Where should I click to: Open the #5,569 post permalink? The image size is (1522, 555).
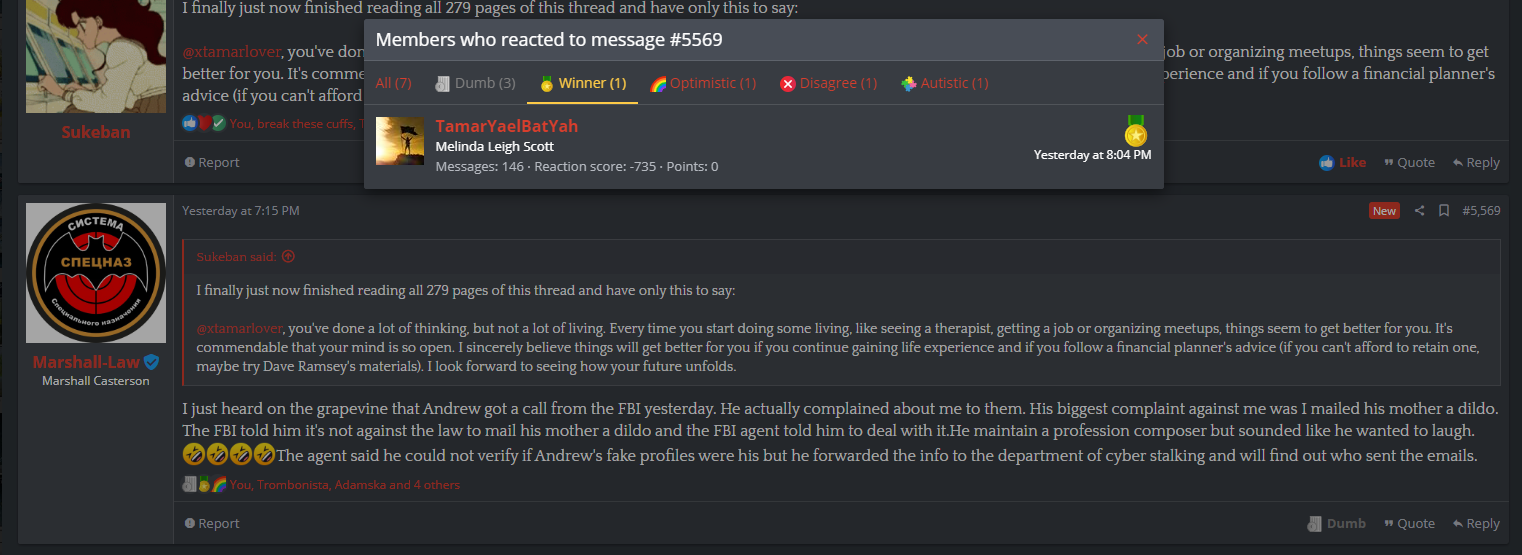[x=1481, y=210]
